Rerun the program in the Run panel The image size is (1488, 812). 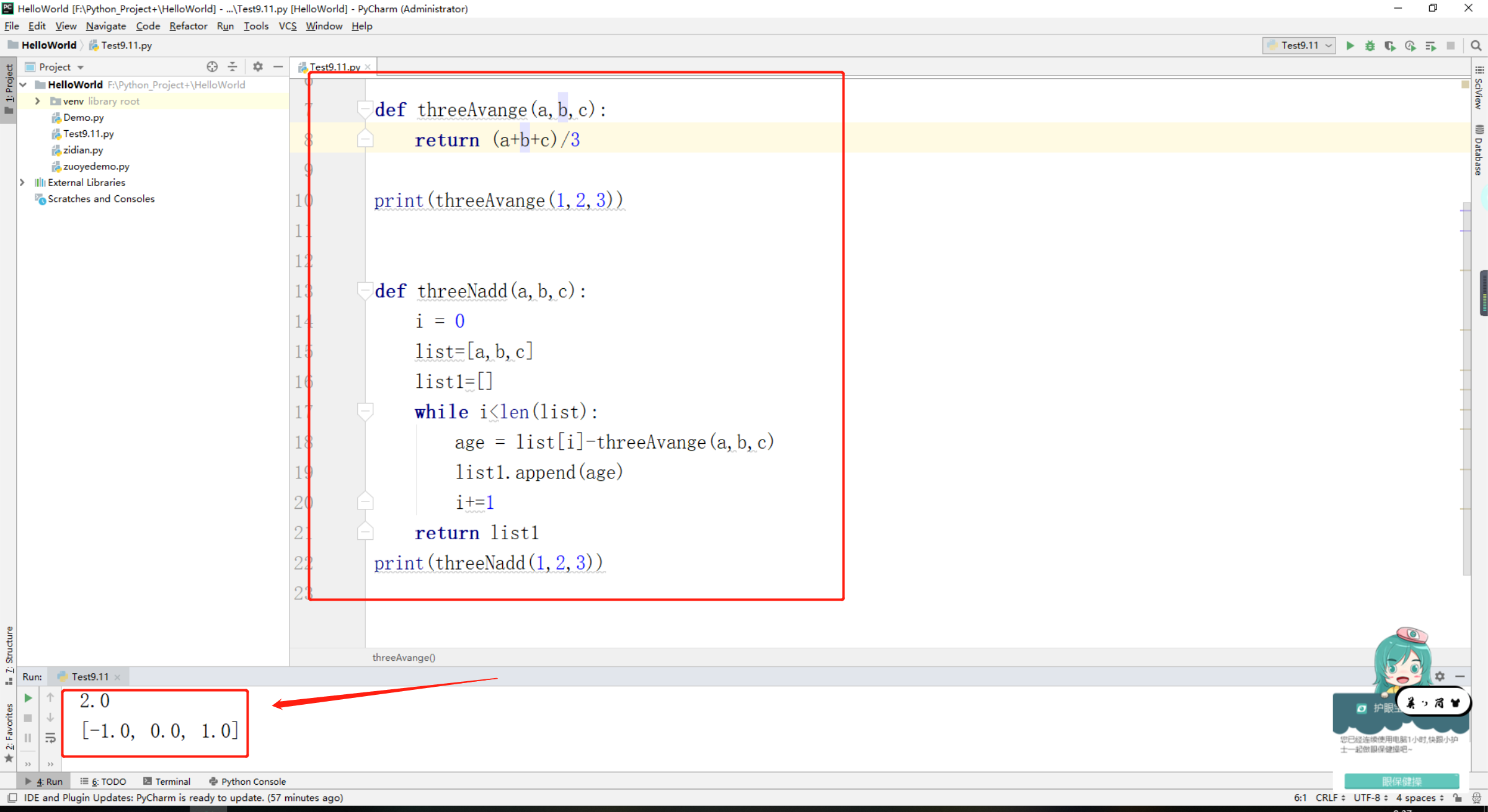point(27,697)
